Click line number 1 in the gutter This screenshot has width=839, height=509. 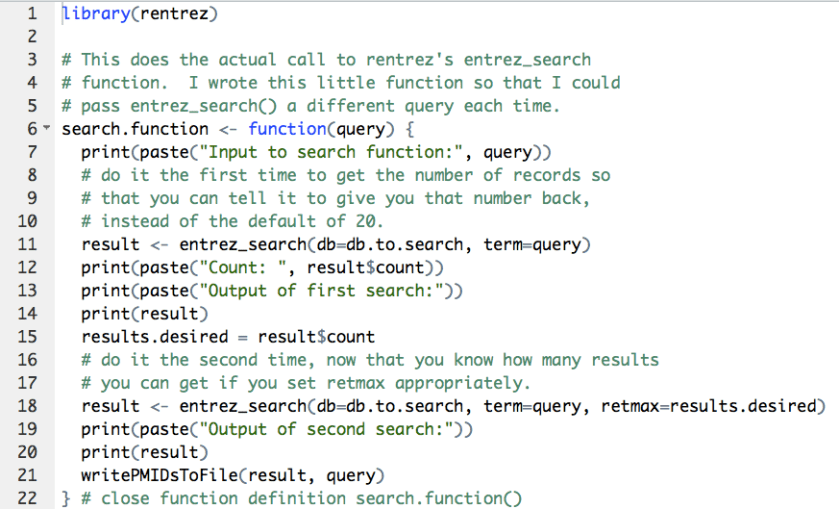click(x=32, y=14)
